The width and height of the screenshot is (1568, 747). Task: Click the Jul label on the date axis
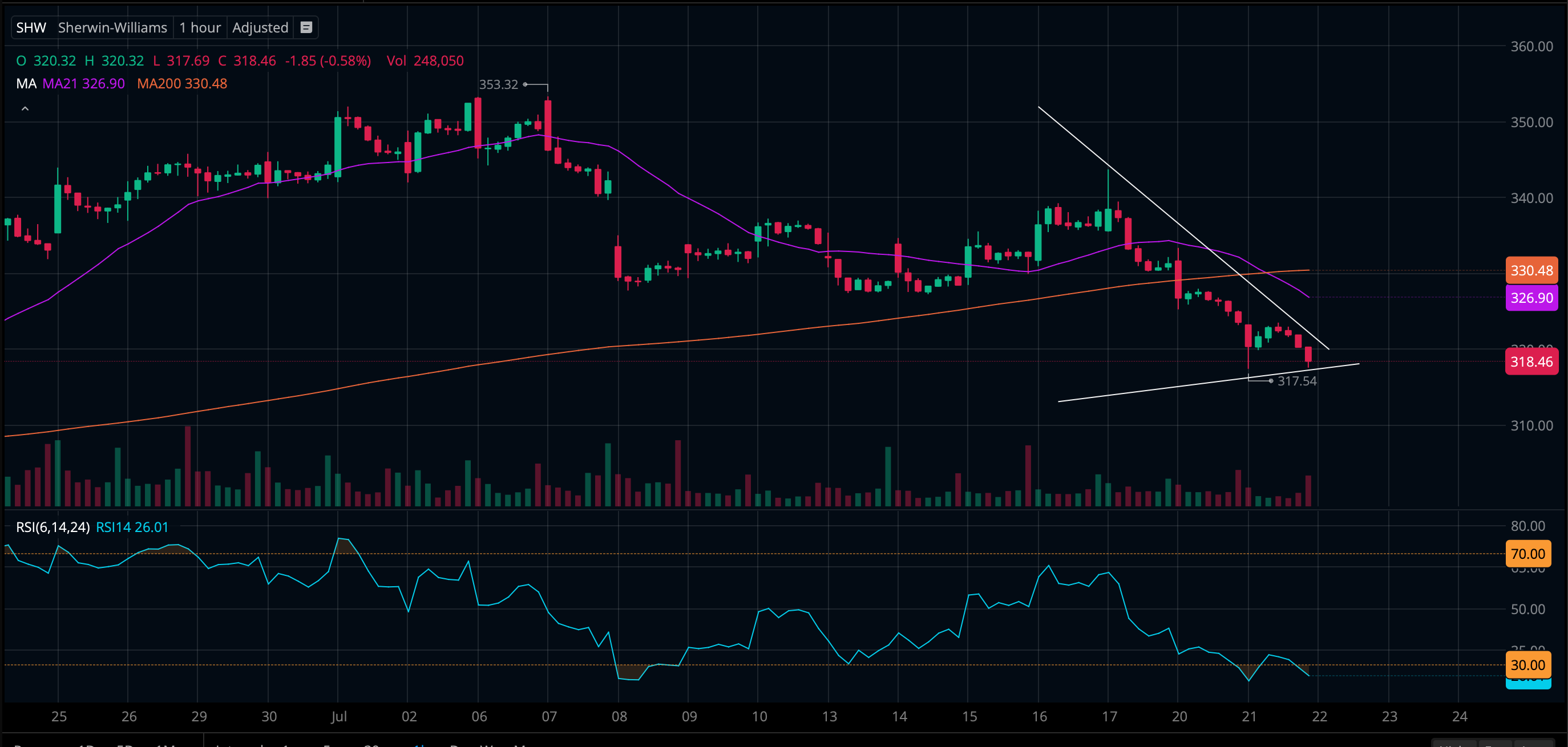(338, 716)
